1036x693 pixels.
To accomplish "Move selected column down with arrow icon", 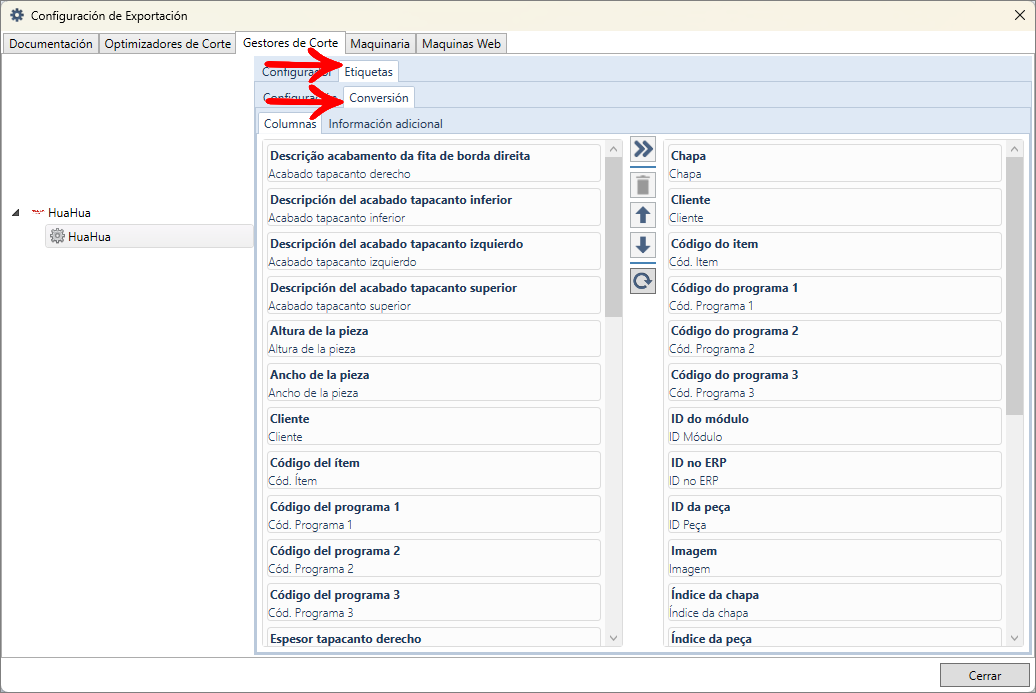I will [643, 245].
